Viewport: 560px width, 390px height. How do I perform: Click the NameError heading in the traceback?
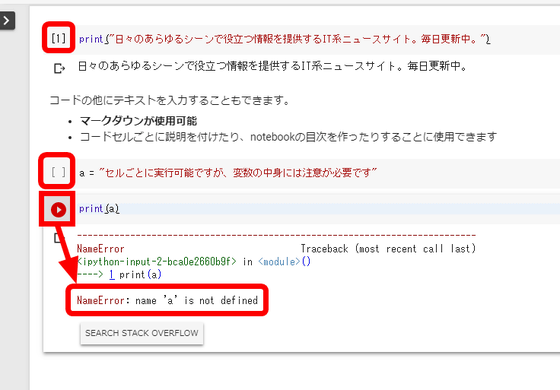[100, 249]
